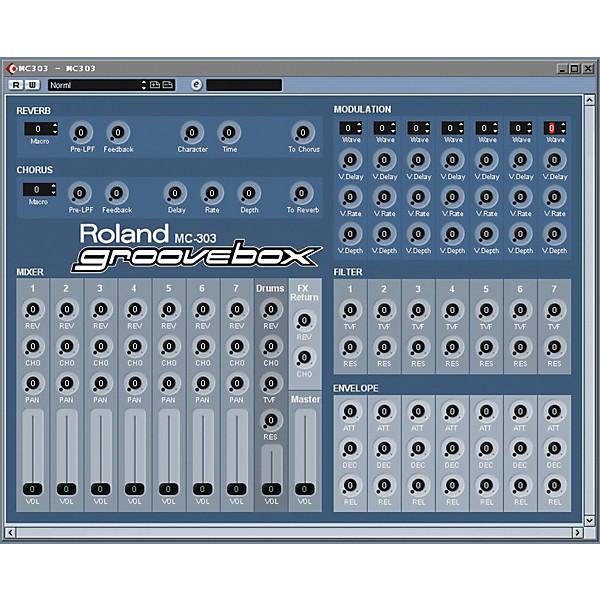Screen dimensions: 600x600
Task: Click the black field next to the e button
Action: pyautogui.click(x=244, y=85)
